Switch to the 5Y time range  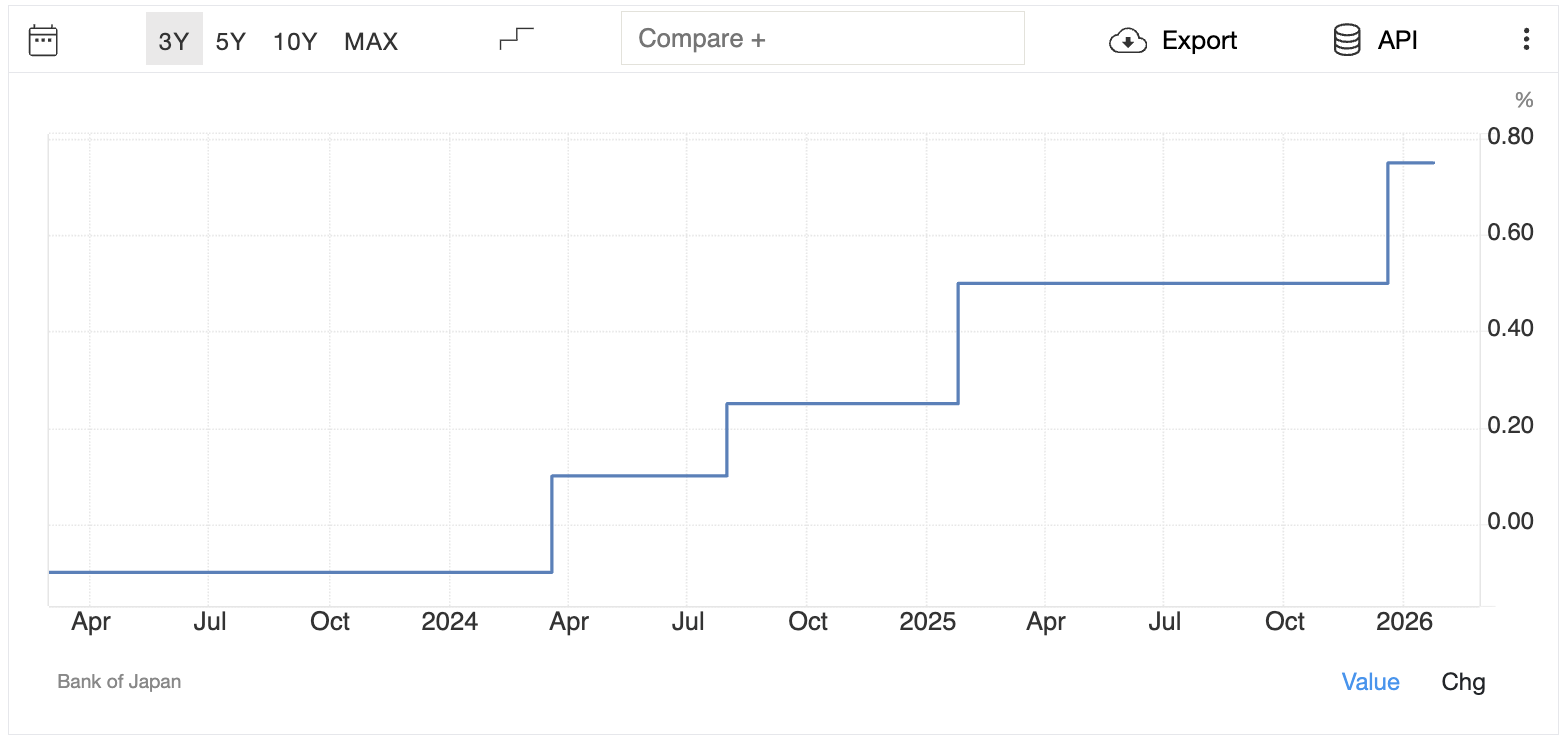pos(230,41)
